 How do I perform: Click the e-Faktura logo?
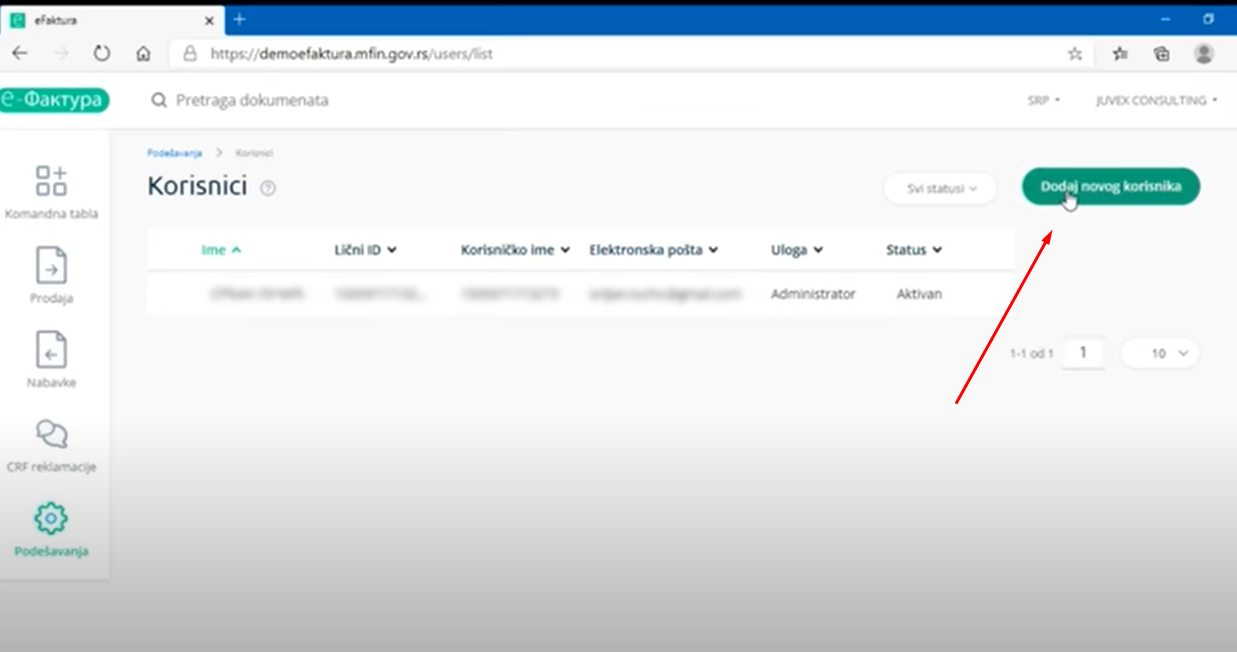[54, 100]
